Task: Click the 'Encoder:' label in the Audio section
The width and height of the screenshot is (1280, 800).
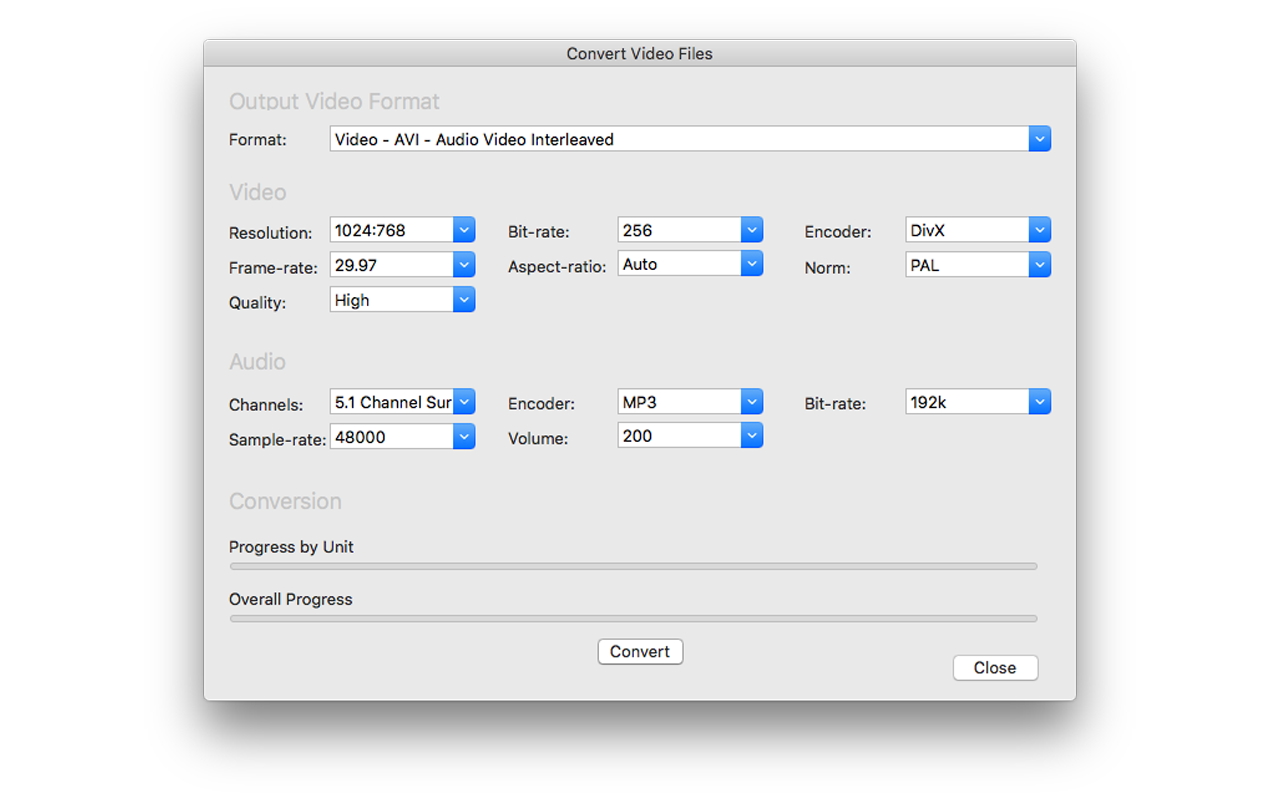Action: pyautogui.click(x=541, y=404)
